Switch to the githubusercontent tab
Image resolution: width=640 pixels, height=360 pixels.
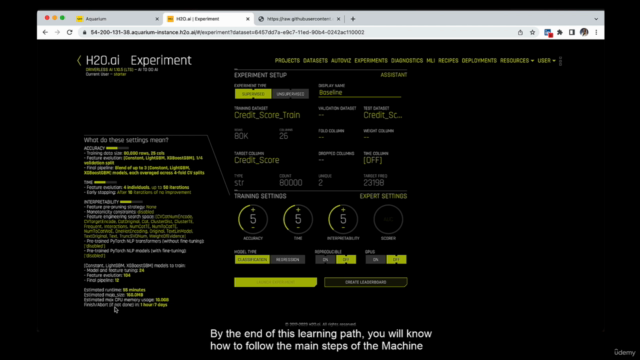tap(299, 19)
